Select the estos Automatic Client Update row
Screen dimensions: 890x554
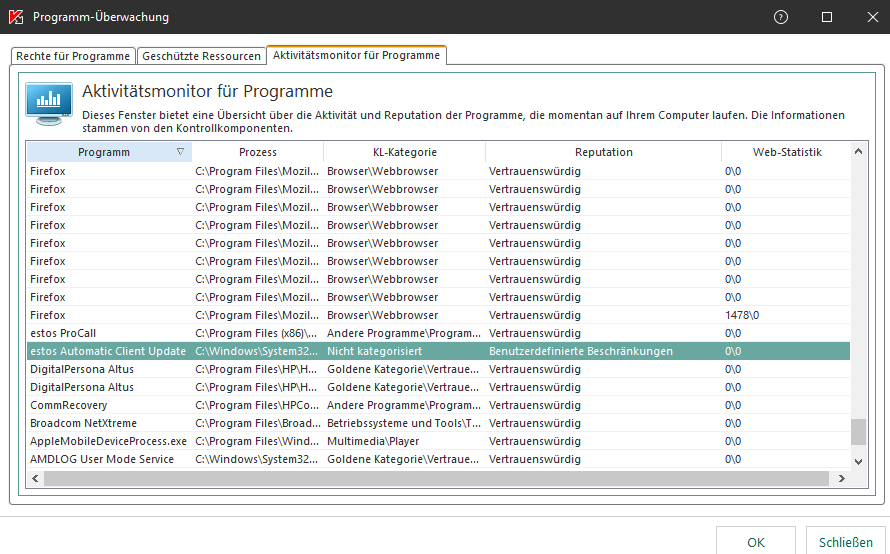pos(438,351)
